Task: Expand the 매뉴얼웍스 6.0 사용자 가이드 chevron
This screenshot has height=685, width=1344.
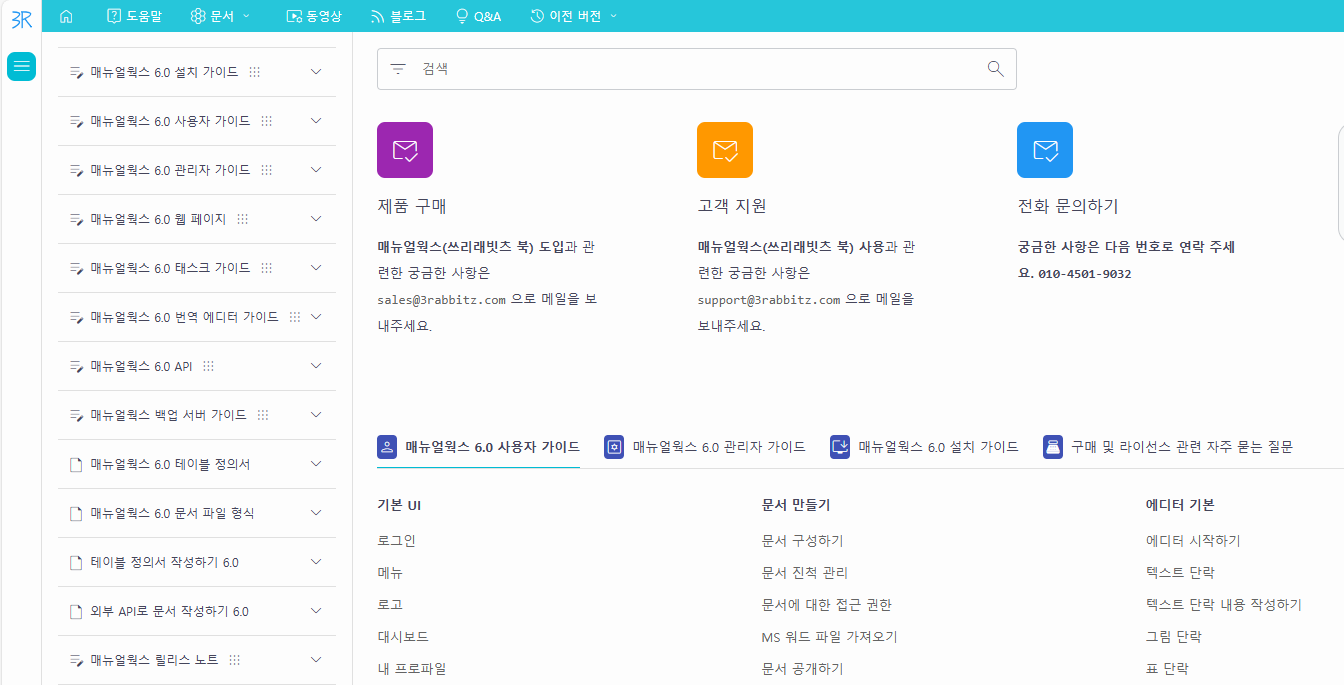Action: point(316,120)
